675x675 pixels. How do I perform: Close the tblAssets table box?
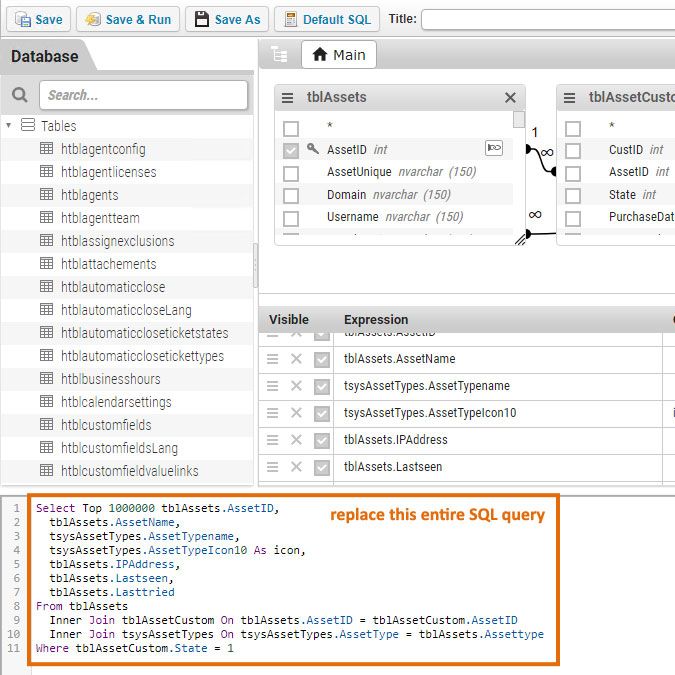tap(511, 98)
